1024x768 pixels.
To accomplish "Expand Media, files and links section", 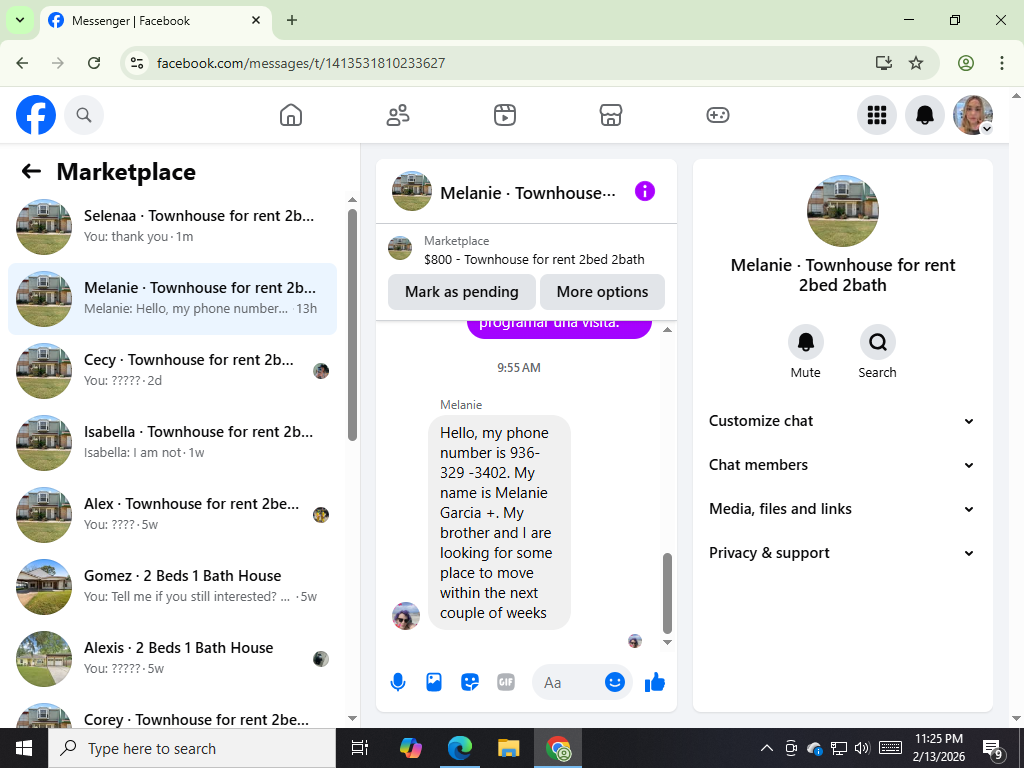I will pyautogui.click(x=842, y=509).
